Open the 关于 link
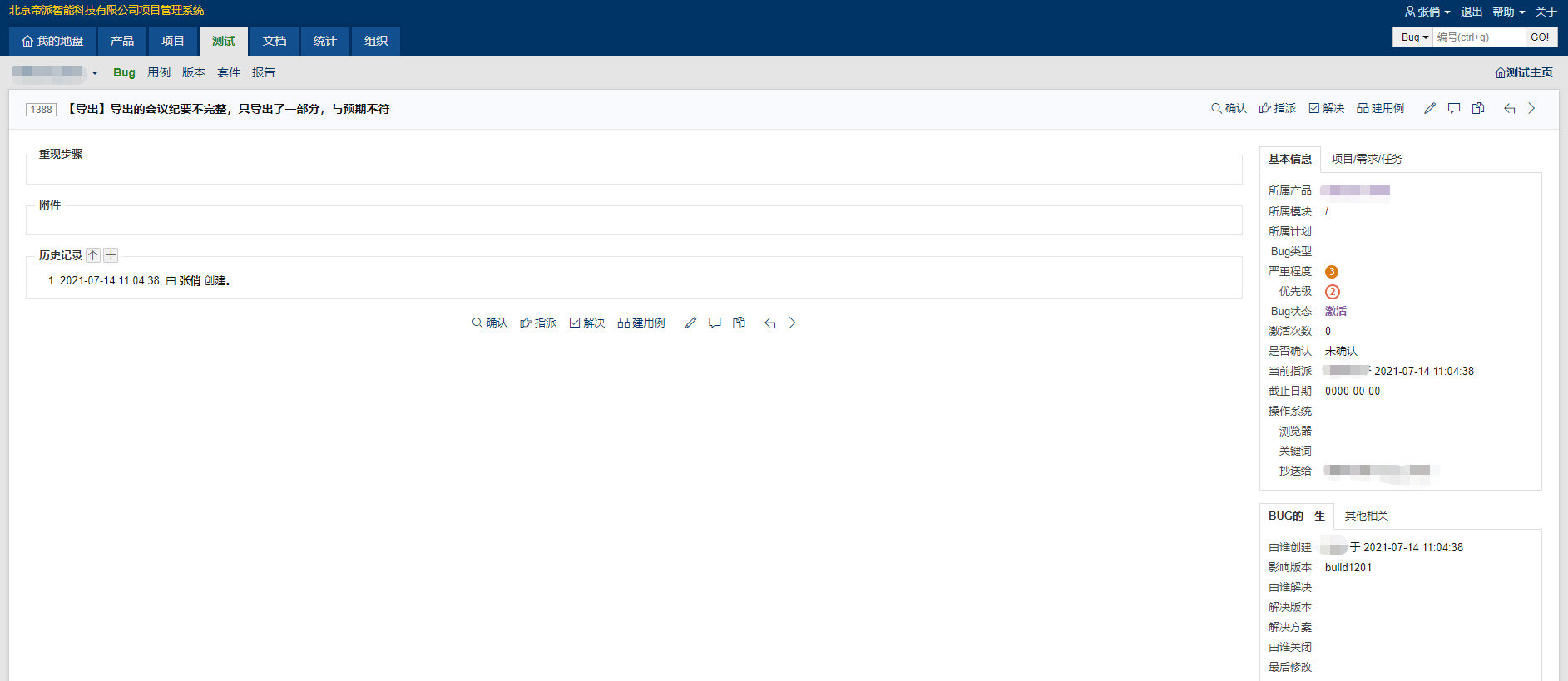1568x681 pixels. pyautogui.click(x=1546, y=12)
